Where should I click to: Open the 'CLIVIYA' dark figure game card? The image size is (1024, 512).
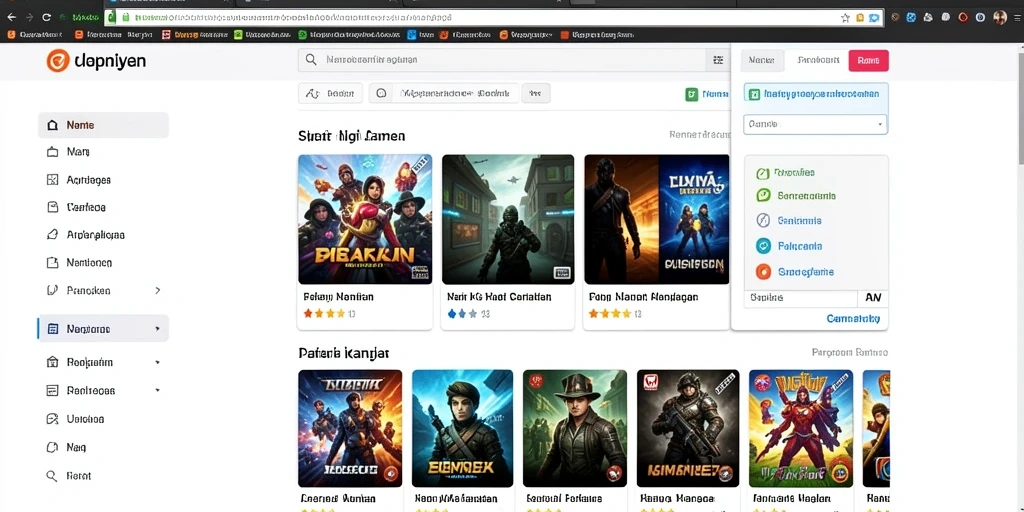pos(656,219)
